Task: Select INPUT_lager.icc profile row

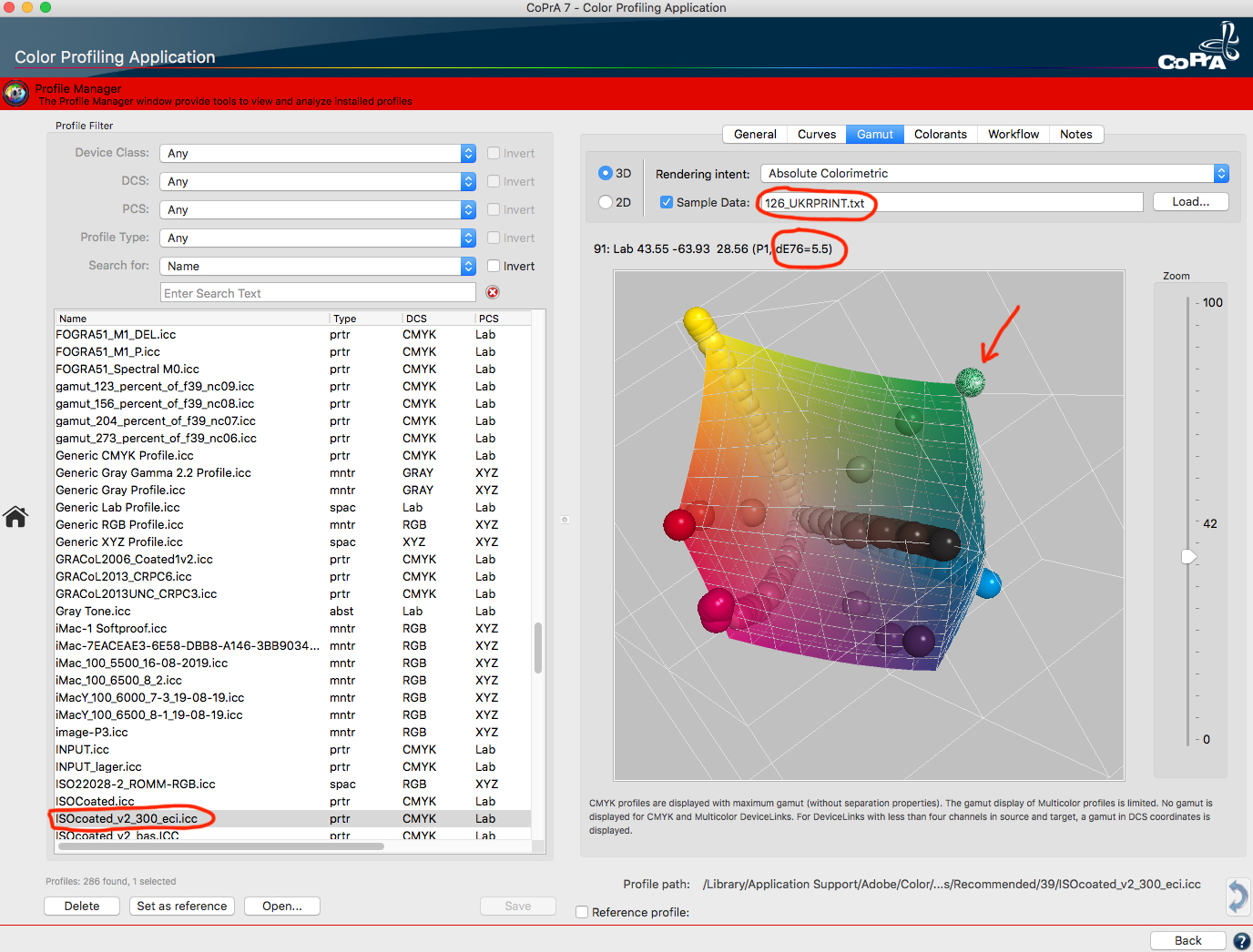Action: tap(292, 766)
